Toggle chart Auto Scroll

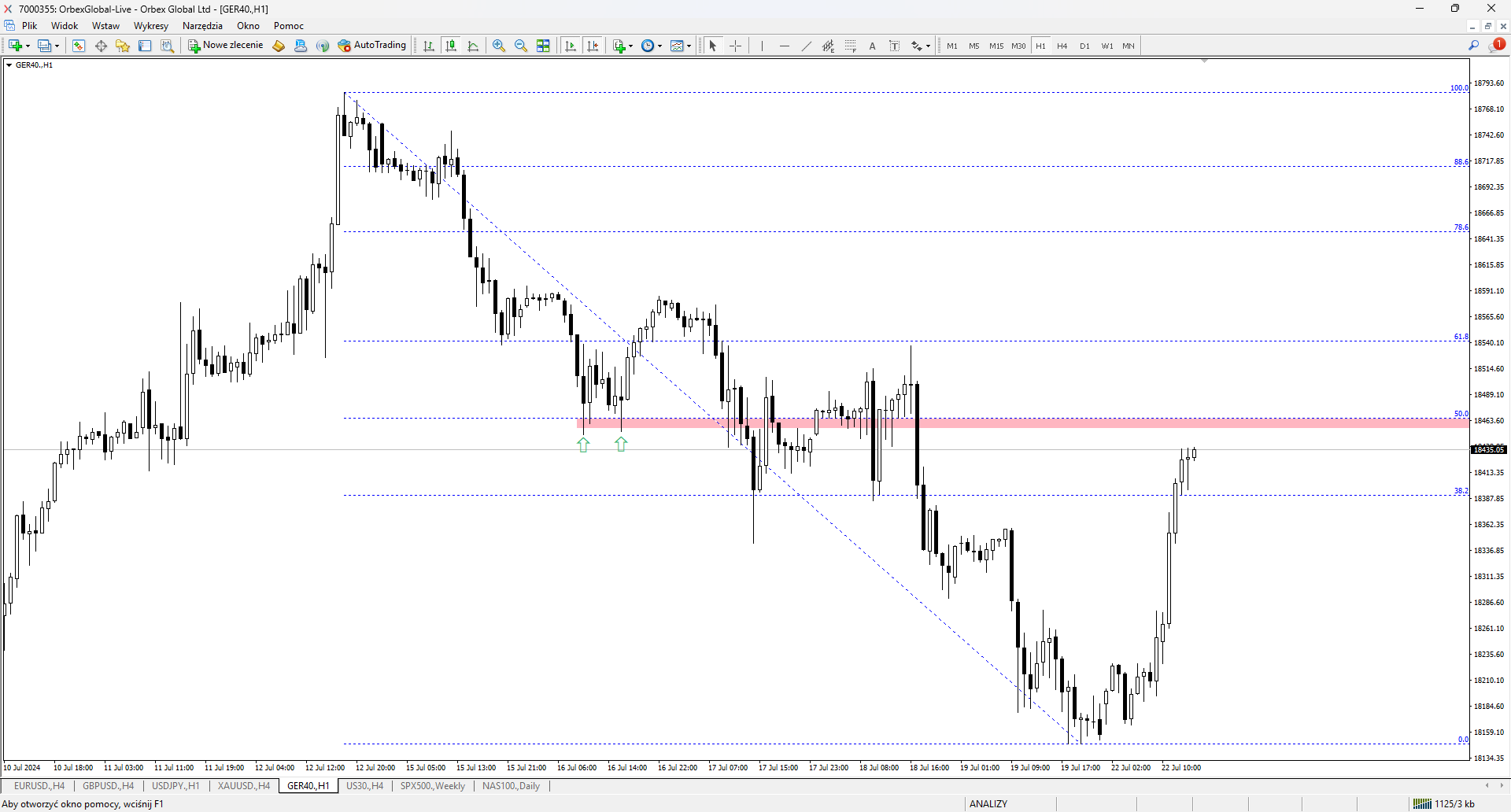571,46
